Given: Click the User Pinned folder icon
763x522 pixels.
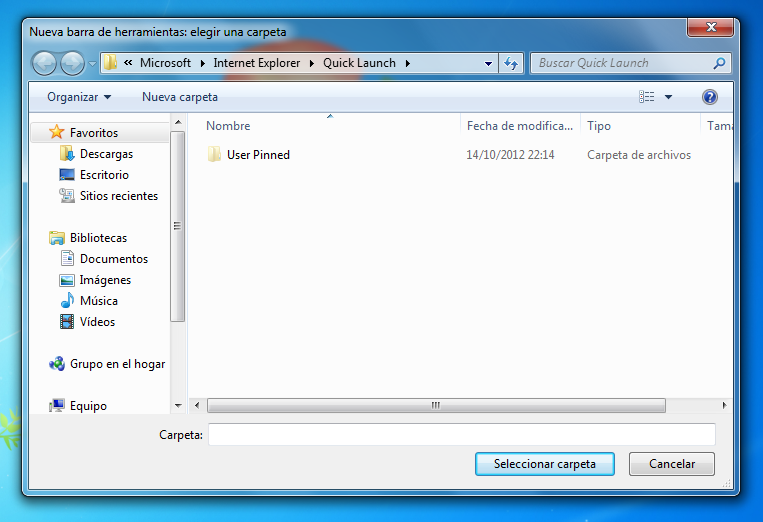Looking at the screenshot, I should 214,154.
